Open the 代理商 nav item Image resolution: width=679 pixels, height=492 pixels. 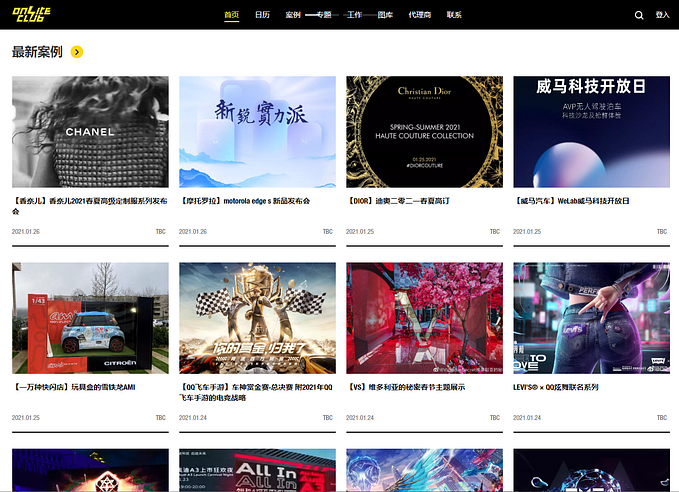(x=420, y=15)
